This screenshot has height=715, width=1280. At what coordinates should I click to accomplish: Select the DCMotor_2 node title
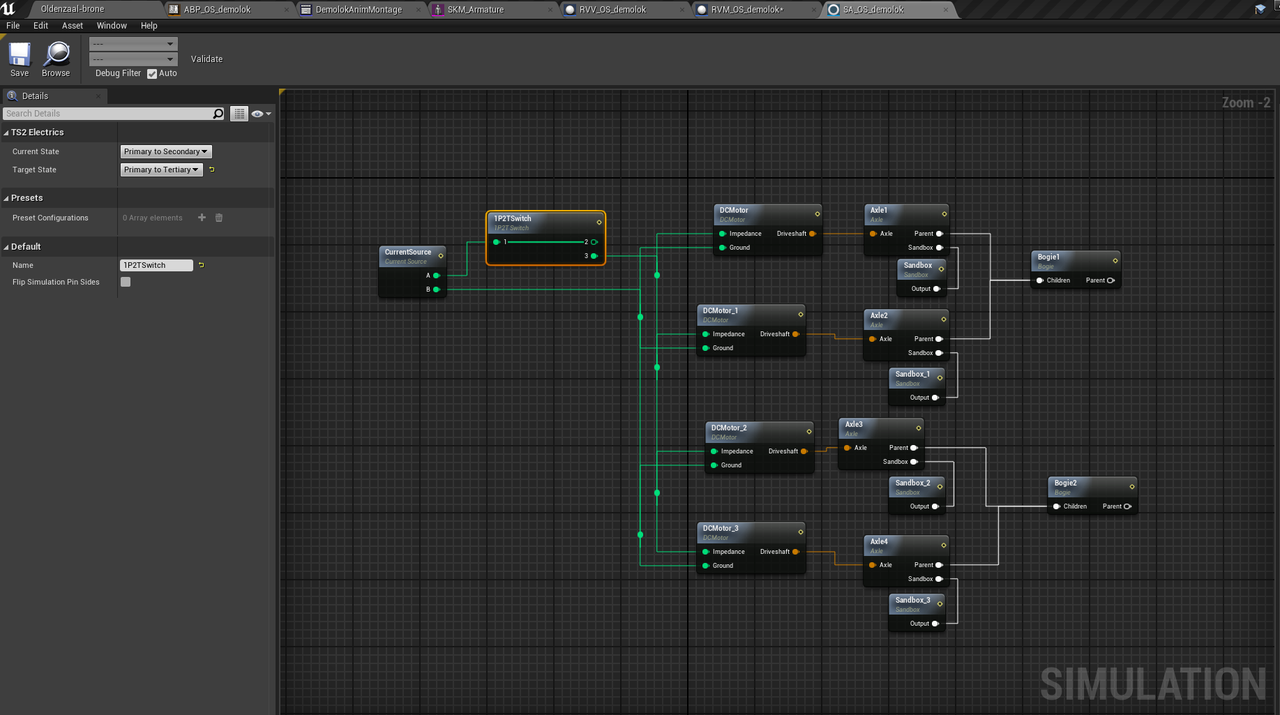729,428
